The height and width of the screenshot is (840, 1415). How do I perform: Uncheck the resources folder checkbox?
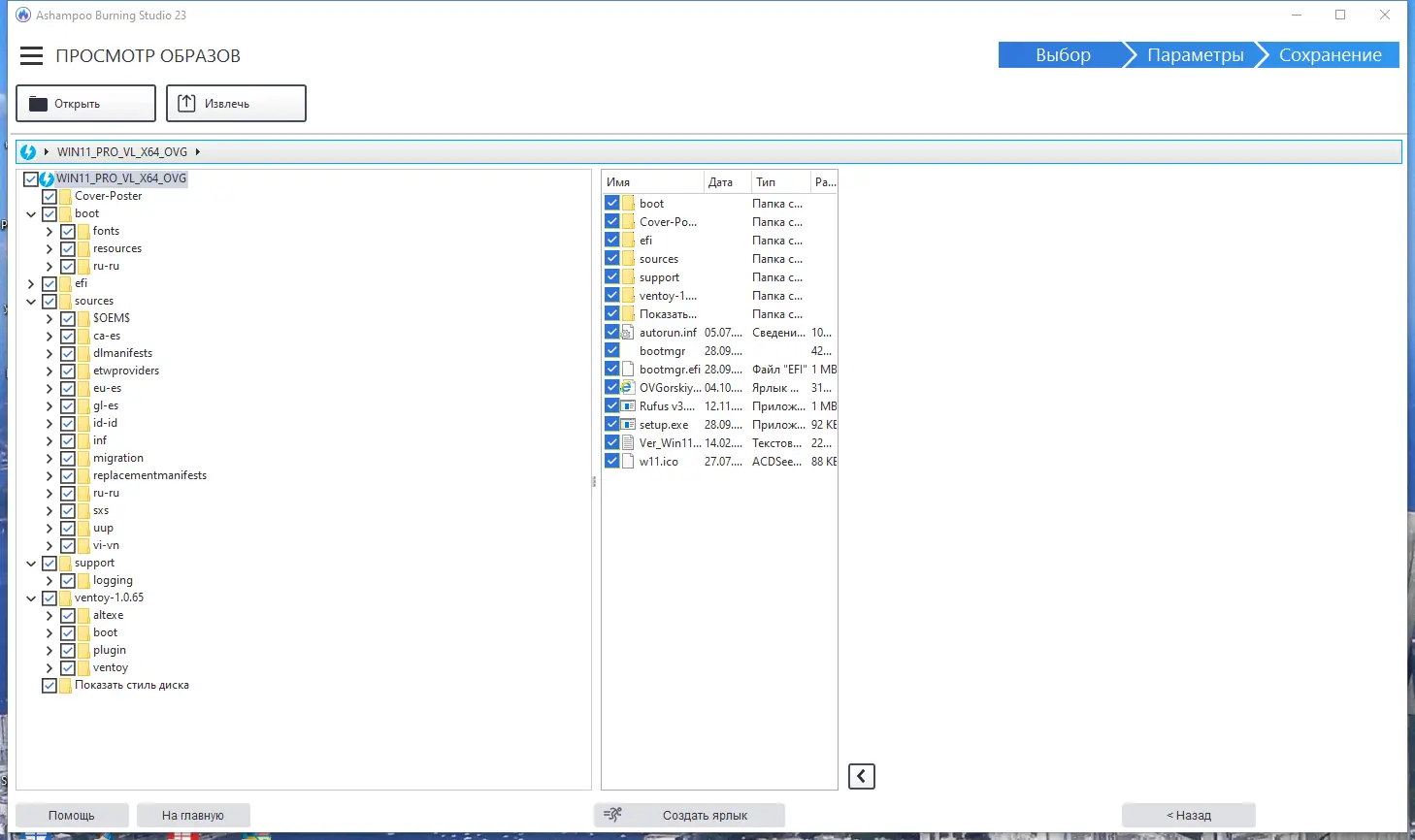68,249
